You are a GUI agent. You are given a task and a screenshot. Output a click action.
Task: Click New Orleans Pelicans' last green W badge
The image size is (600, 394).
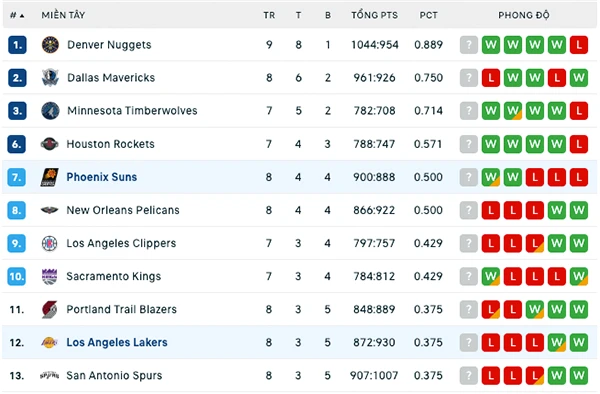point(579,210)
